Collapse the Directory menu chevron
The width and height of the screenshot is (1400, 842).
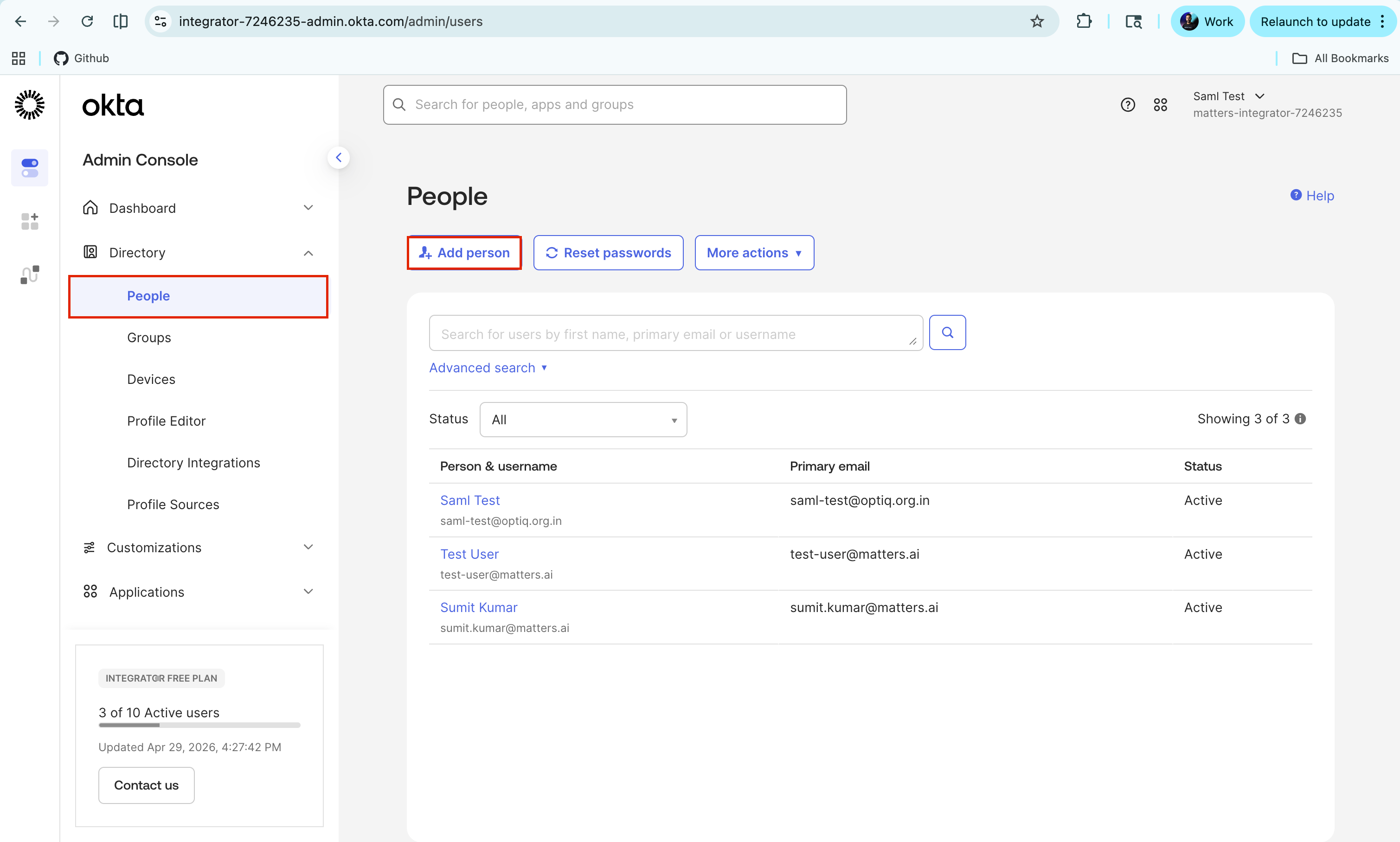(308, 253)
